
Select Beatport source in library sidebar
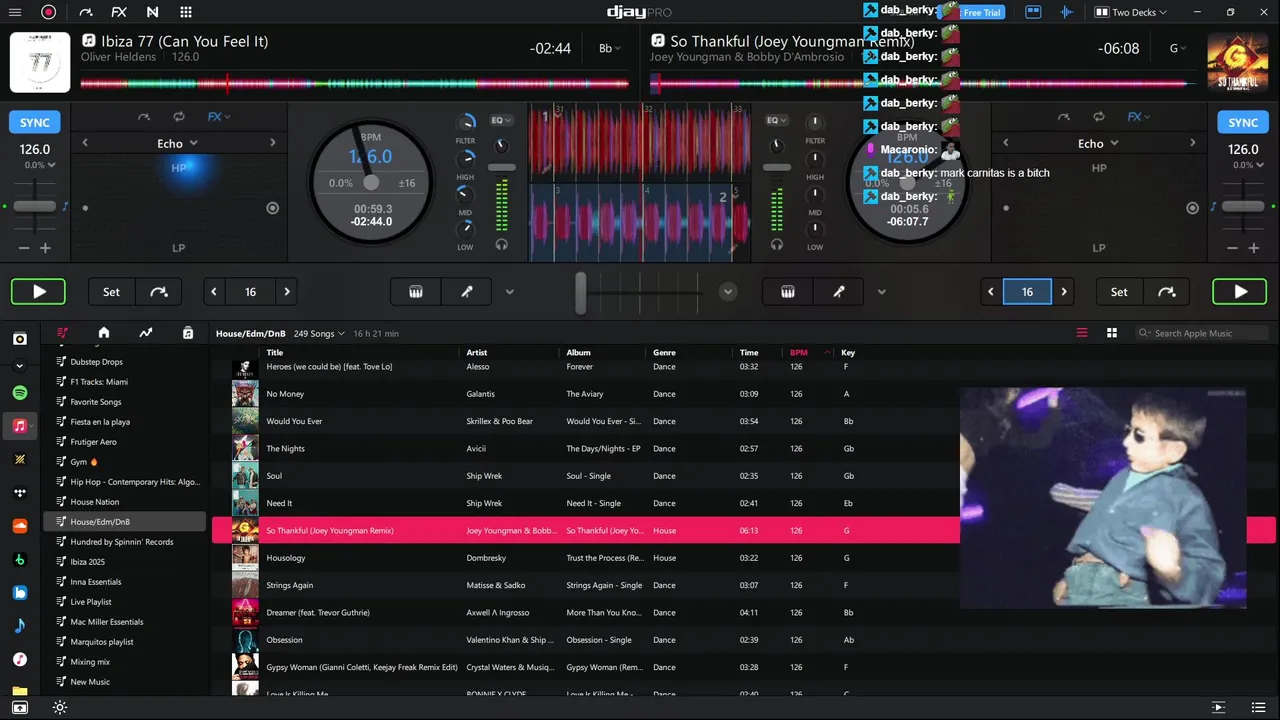(x=20, y=559)
